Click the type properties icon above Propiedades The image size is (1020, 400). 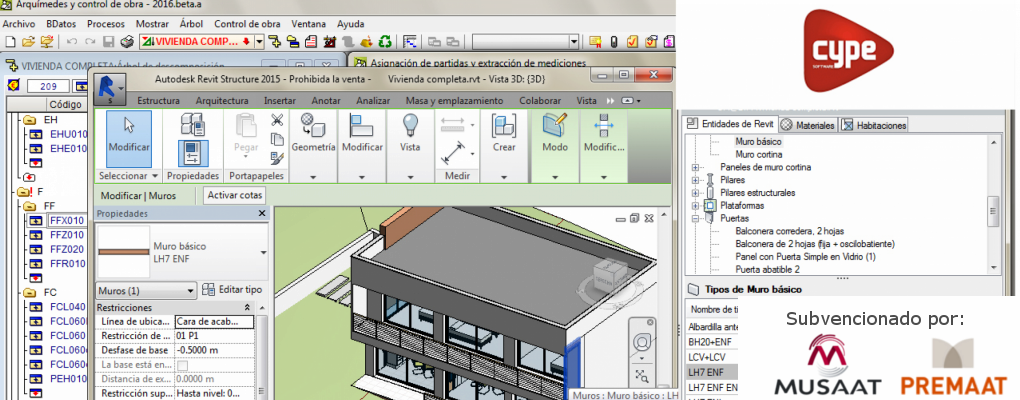tap(193, 124)
